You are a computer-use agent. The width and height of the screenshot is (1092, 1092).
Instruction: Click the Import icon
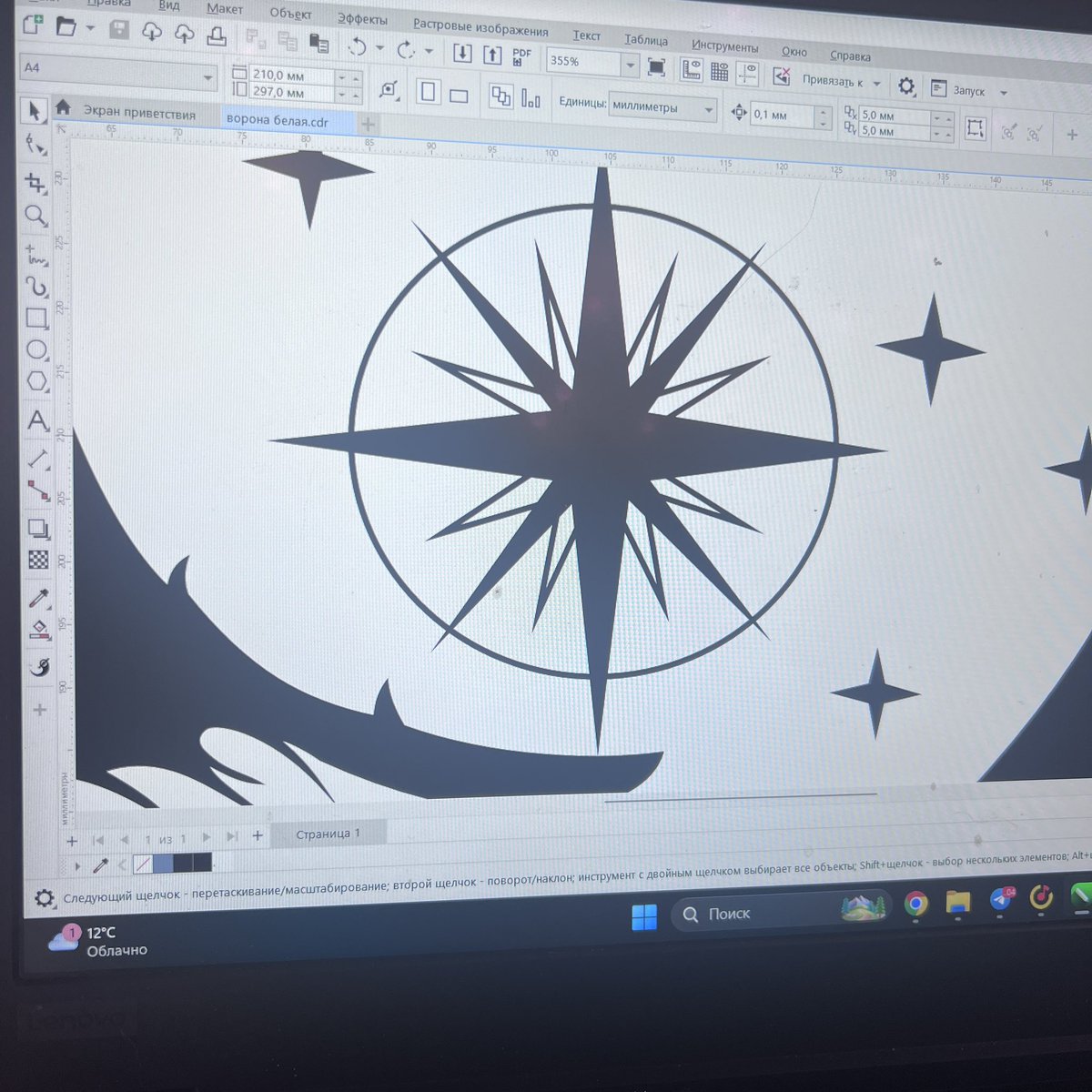462,53
